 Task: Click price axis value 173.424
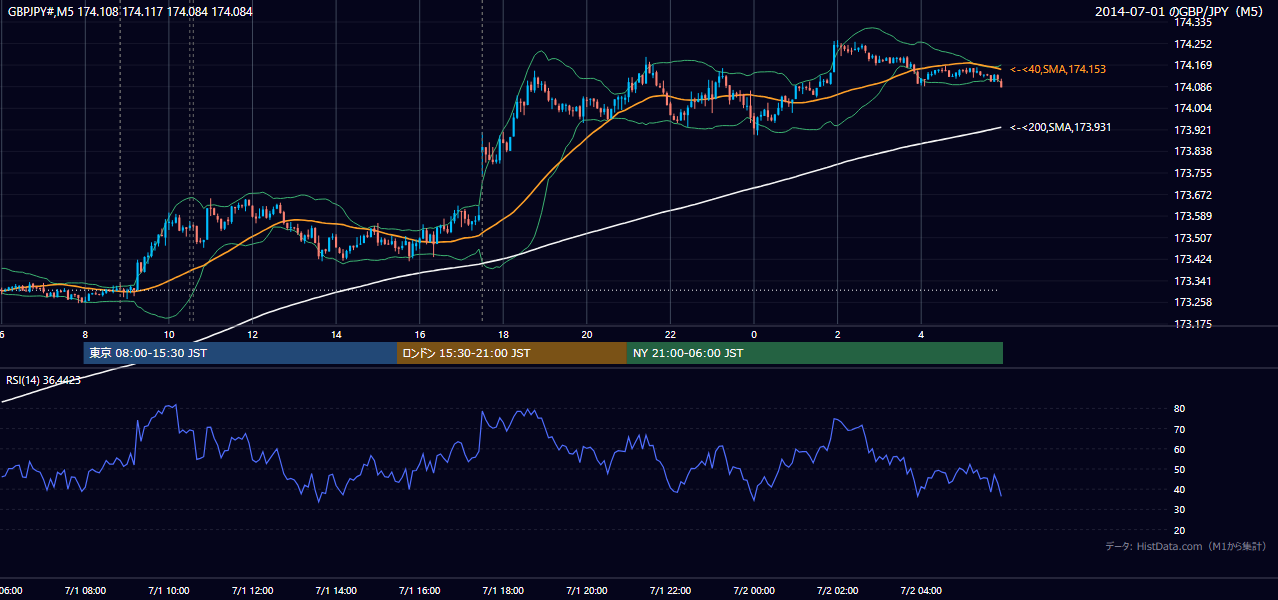click(x=1193, y=259)
